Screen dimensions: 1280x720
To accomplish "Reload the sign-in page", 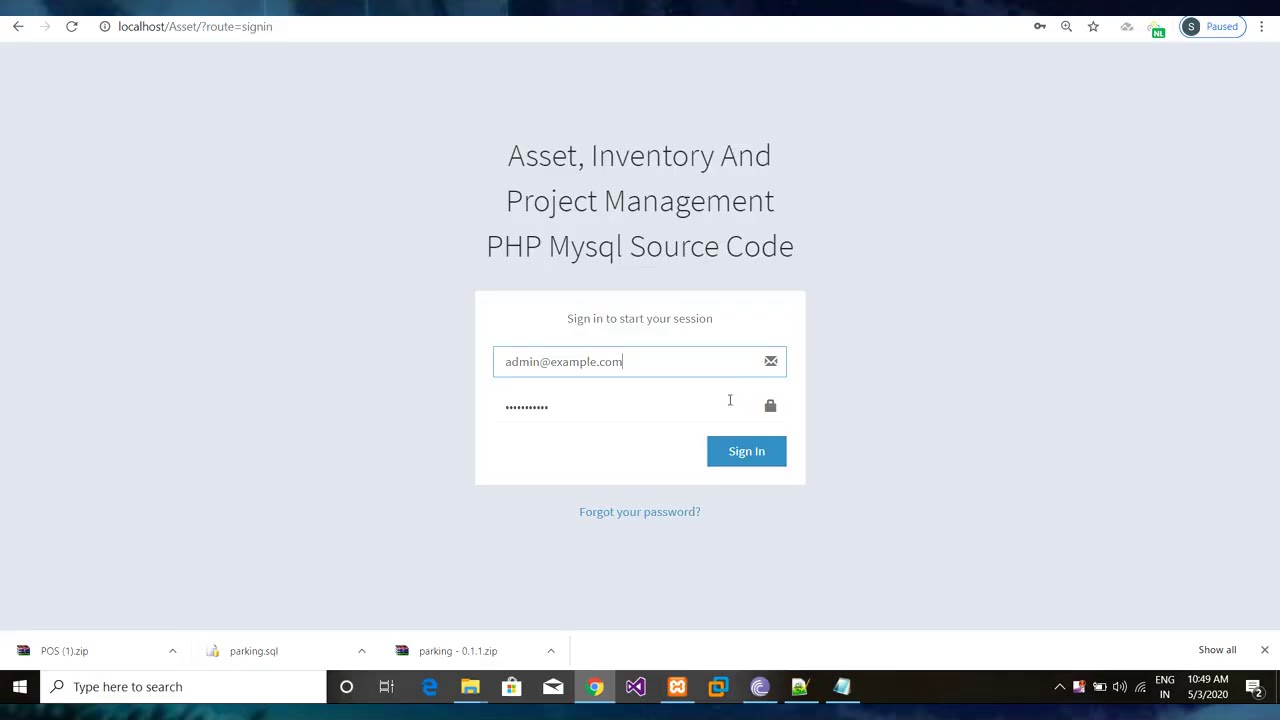I will 72,27.
